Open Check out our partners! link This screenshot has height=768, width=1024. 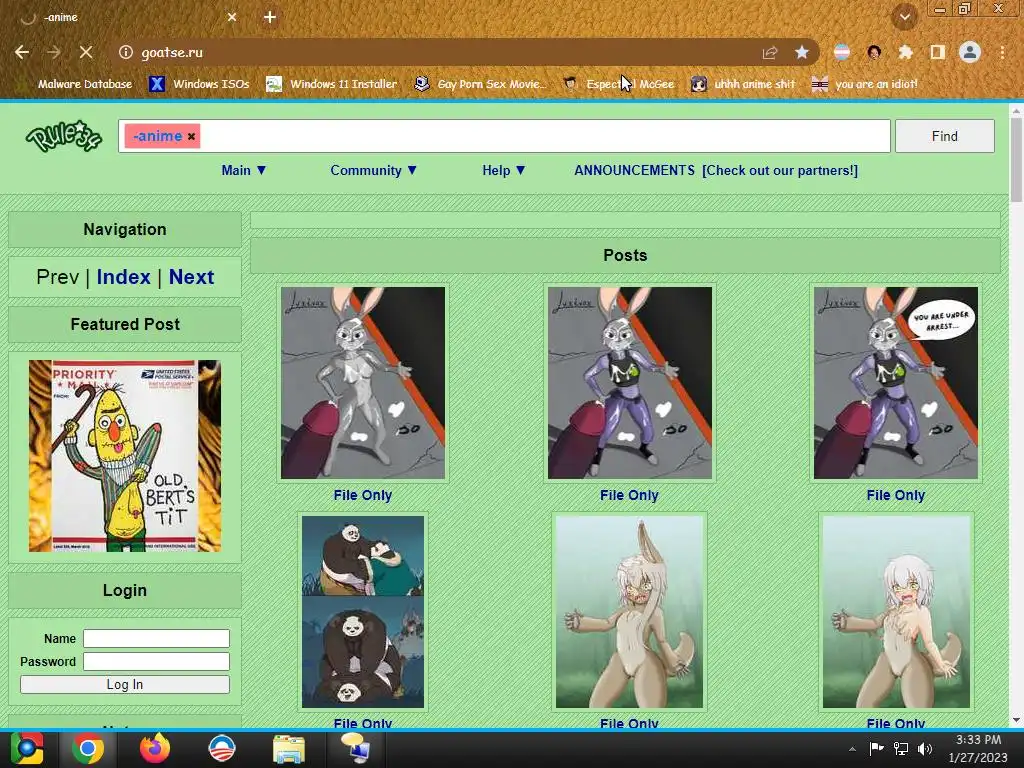click(780, 170)
